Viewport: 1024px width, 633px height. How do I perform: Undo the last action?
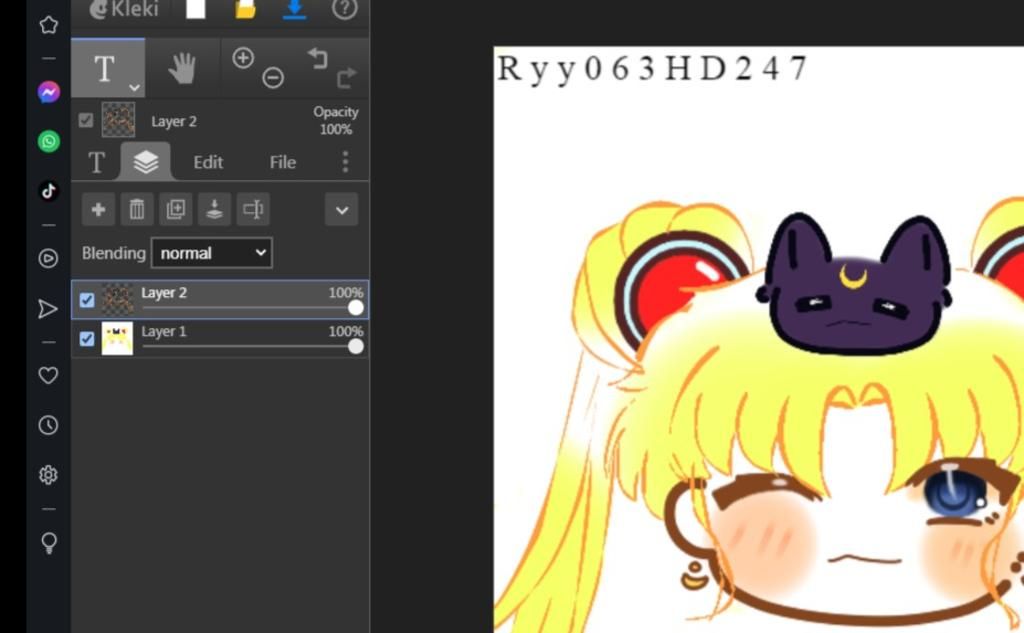317,58
